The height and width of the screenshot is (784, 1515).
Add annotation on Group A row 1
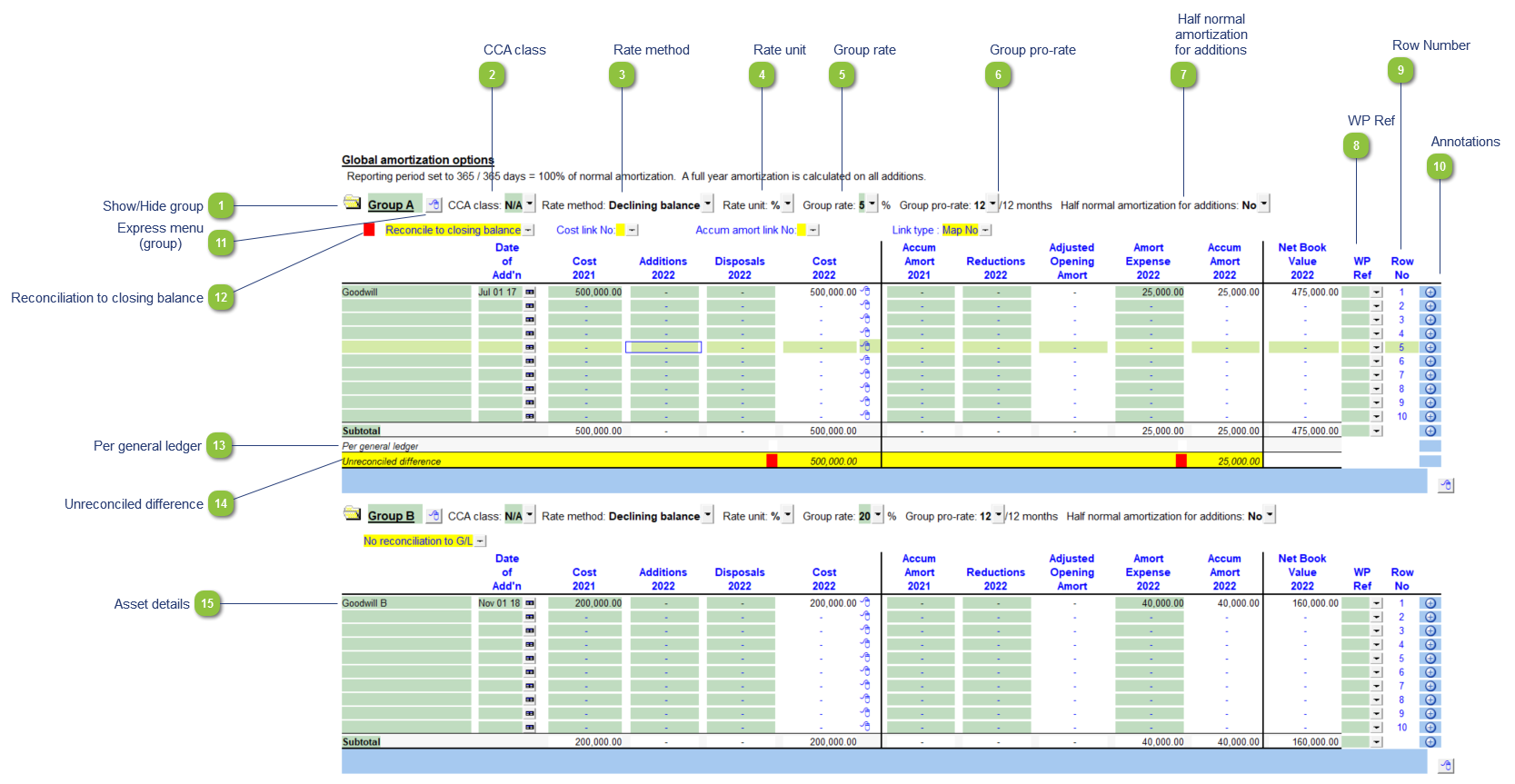(1430, 293)
